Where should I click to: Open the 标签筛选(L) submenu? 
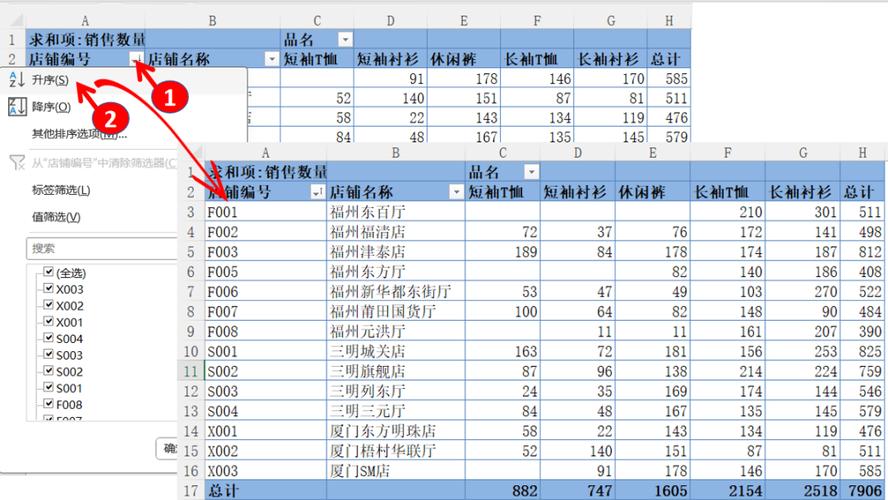(x=61, y=190)
